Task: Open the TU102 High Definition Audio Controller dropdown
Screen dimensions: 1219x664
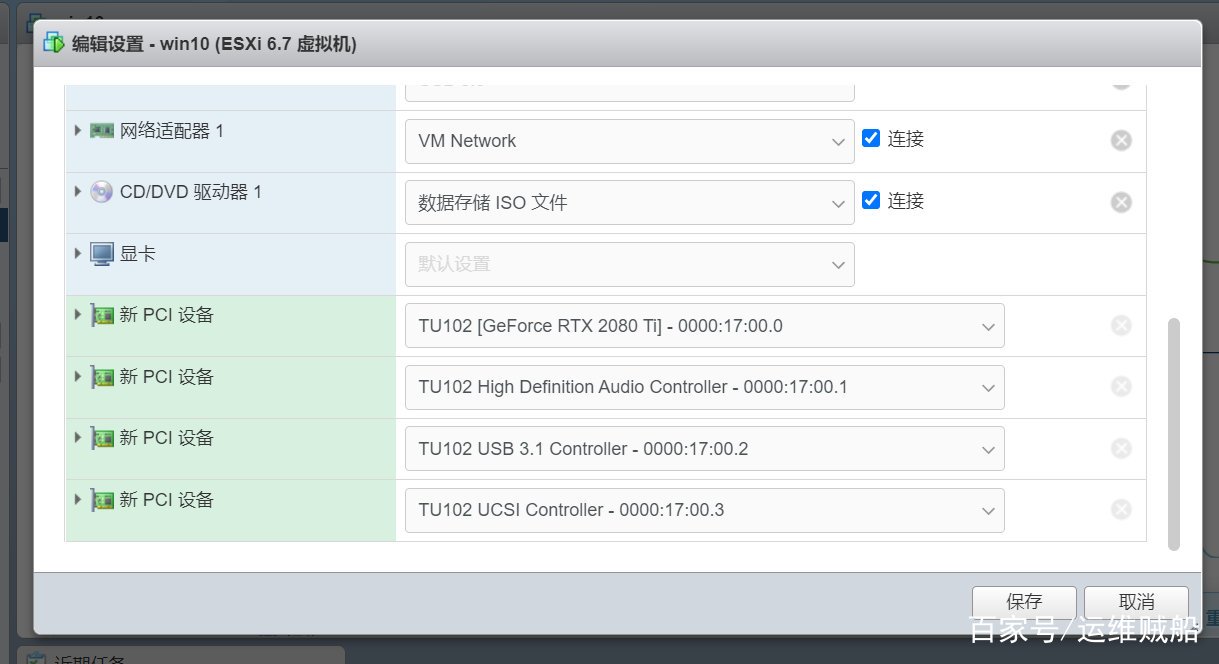Action: [704, 388]
